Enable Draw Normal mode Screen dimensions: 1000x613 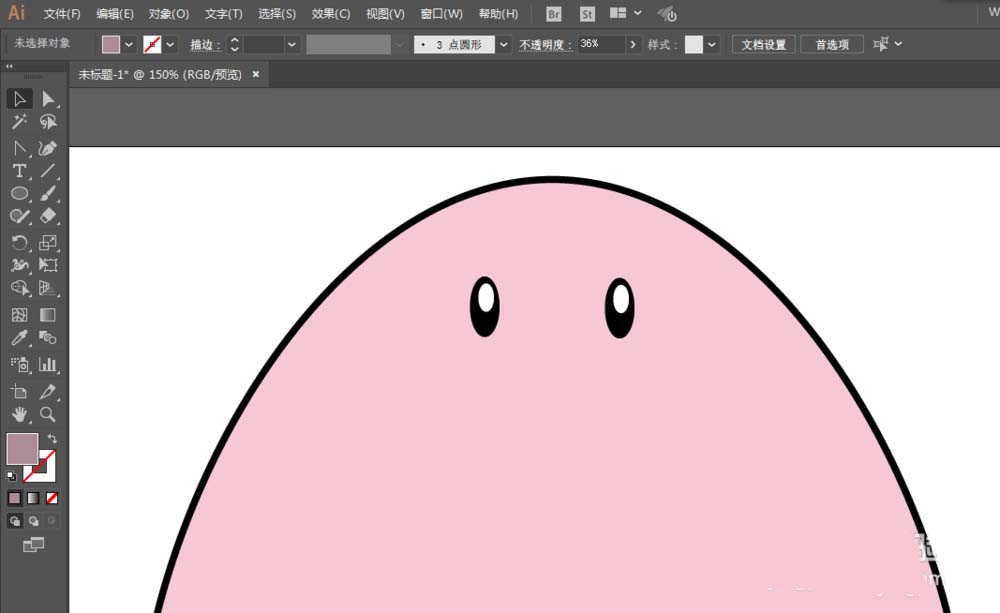(x=14, y=521)
